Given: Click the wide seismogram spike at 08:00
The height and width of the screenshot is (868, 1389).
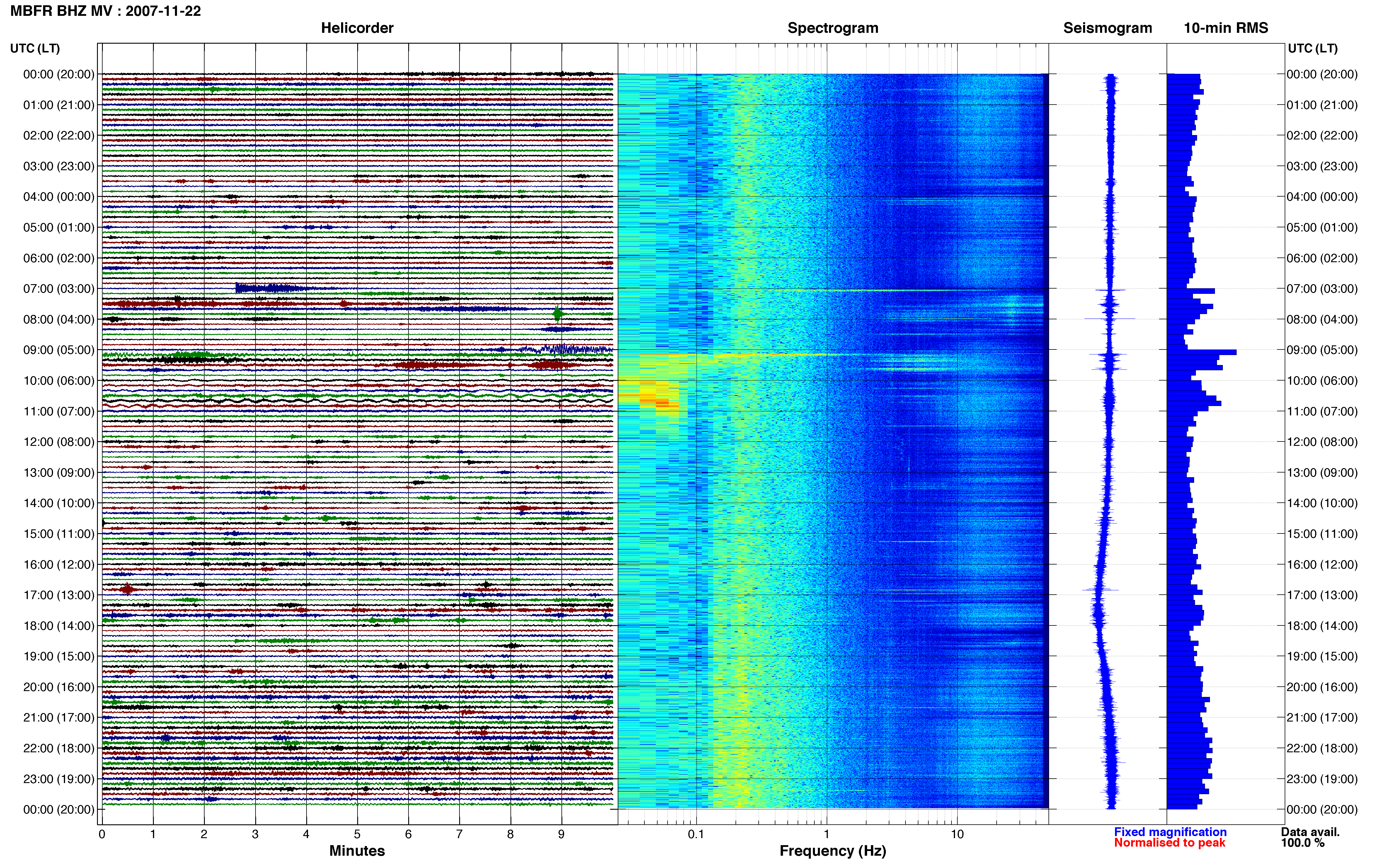Looking at the screenshot, I should (x=1109, y=319).
